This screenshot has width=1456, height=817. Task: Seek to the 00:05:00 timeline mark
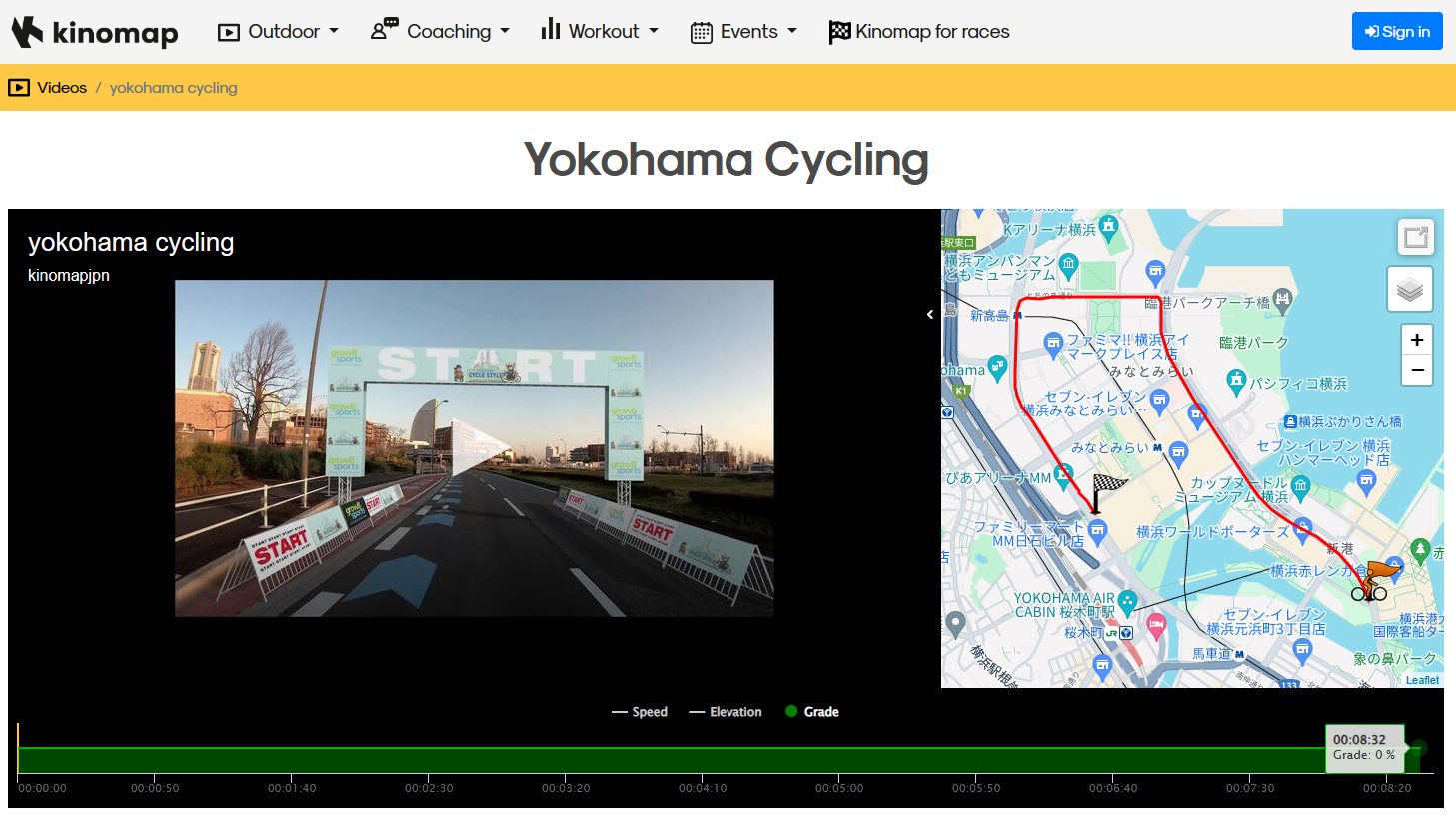pyautogui.click(x=839, y=788)
